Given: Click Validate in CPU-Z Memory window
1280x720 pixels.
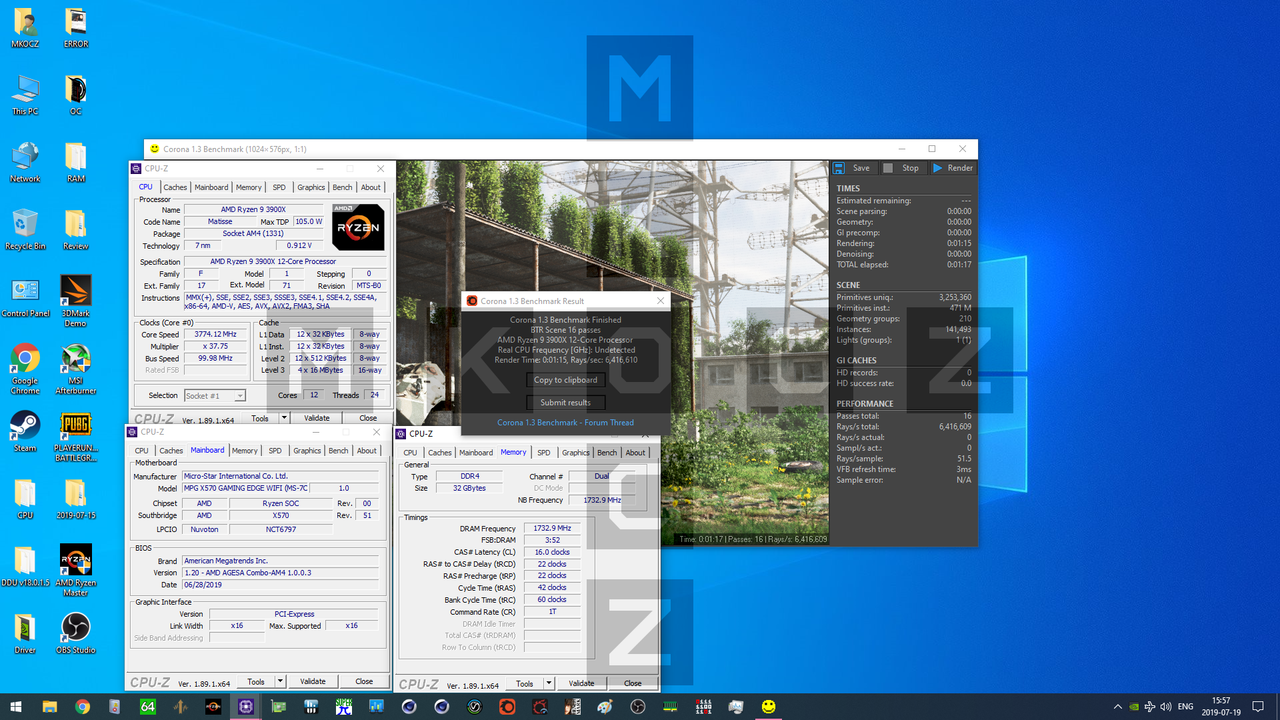Looking at the screenshot, I should [x=582, y=683].
